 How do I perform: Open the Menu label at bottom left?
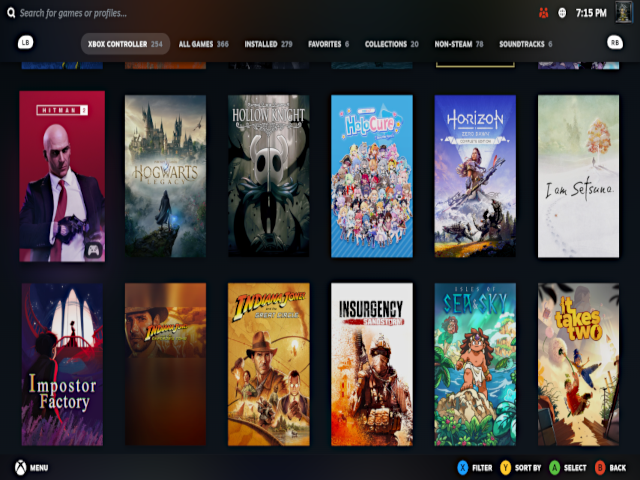click(39, 468)
